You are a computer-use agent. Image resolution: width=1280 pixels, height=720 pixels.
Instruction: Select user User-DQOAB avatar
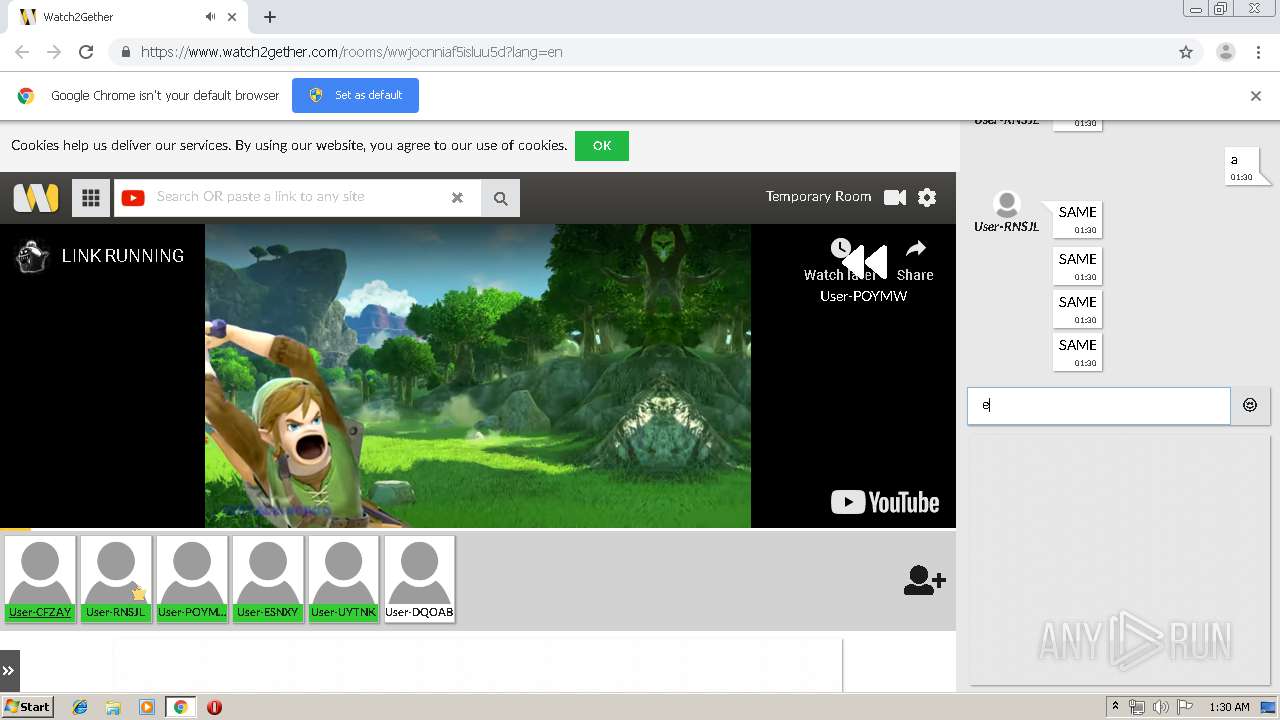coord(419,579)
